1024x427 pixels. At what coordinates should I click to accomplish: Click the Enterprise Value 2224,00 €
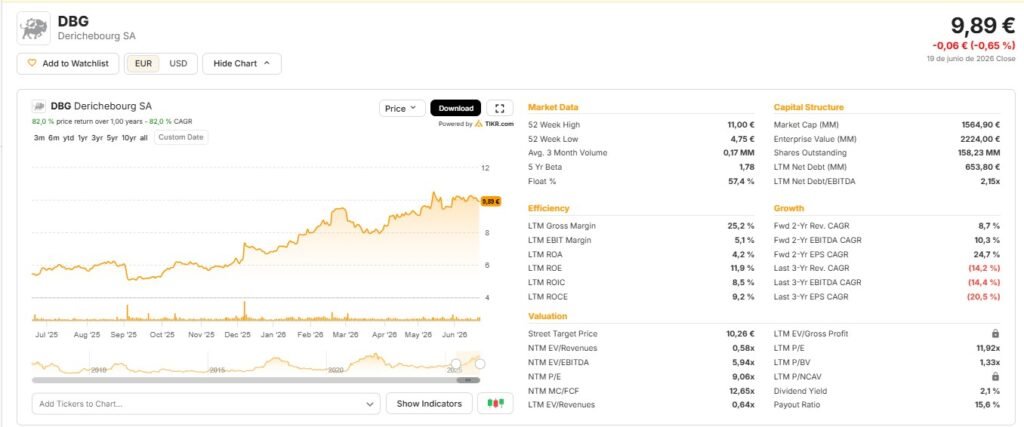pyautogui.click(x=981, y=139)
